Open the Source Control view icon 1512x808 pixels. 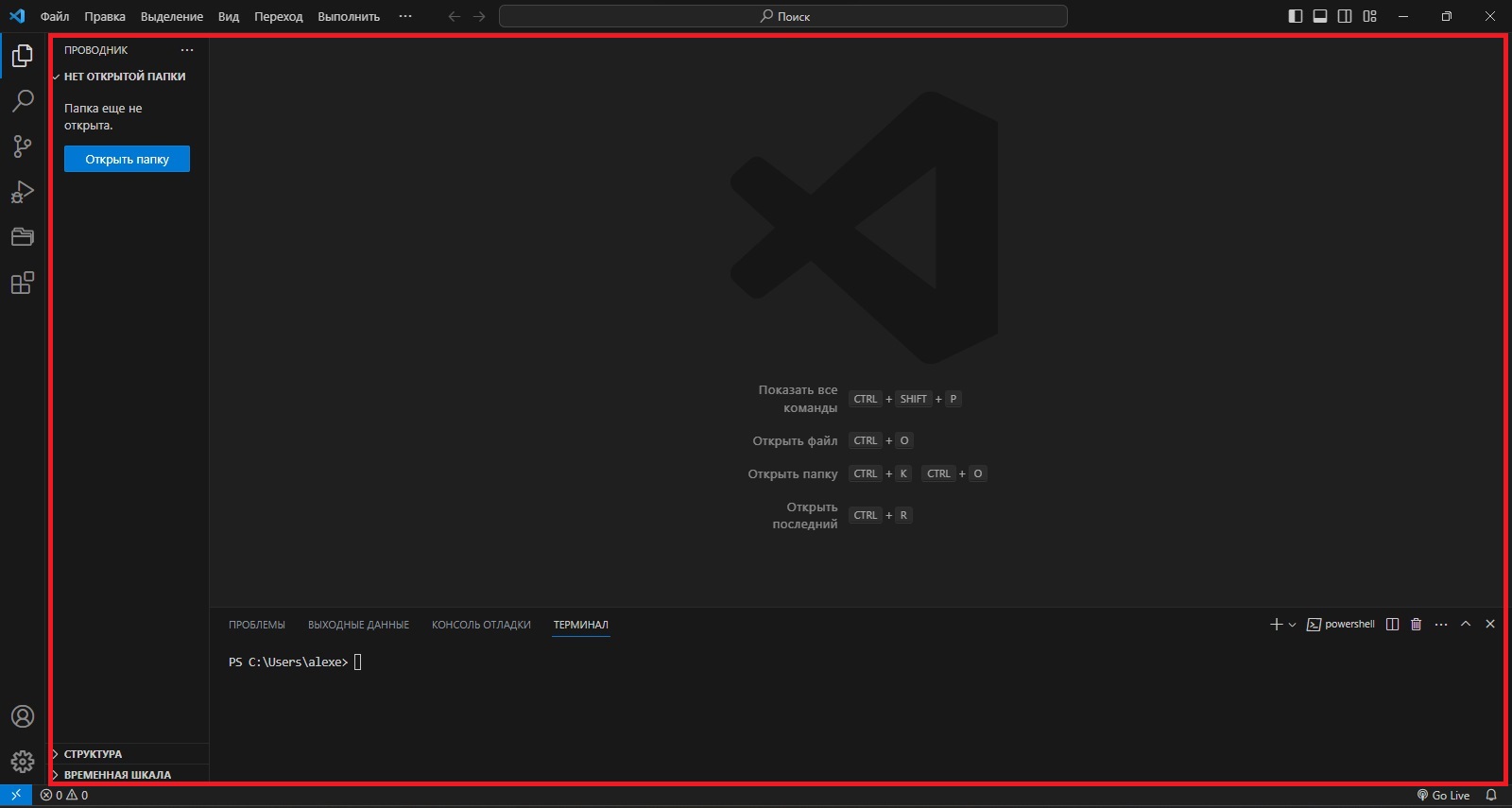point(23,146)
